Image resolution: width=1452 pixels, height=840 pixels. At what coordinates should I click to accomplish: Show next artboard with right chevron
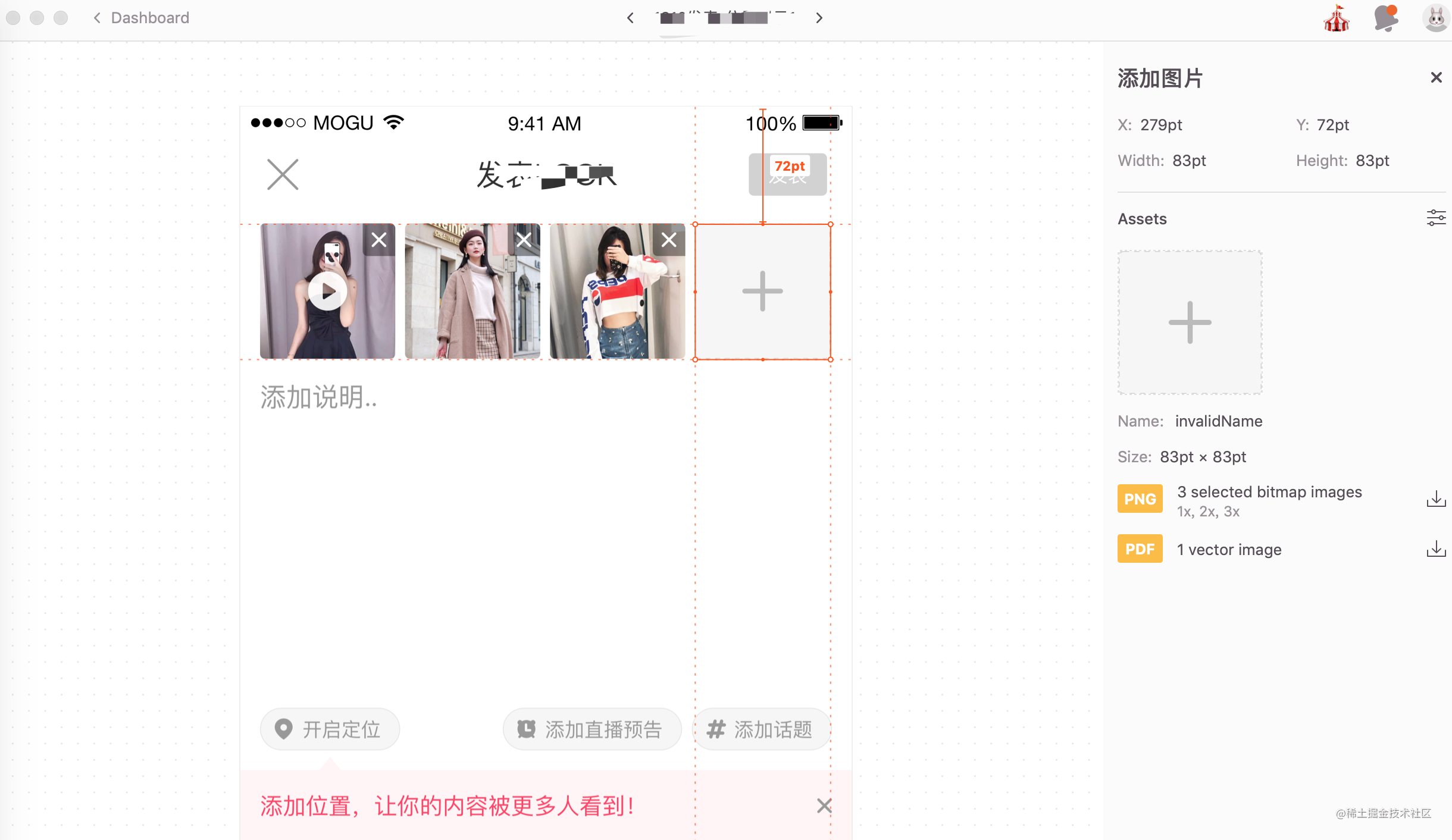coord(819,18)
